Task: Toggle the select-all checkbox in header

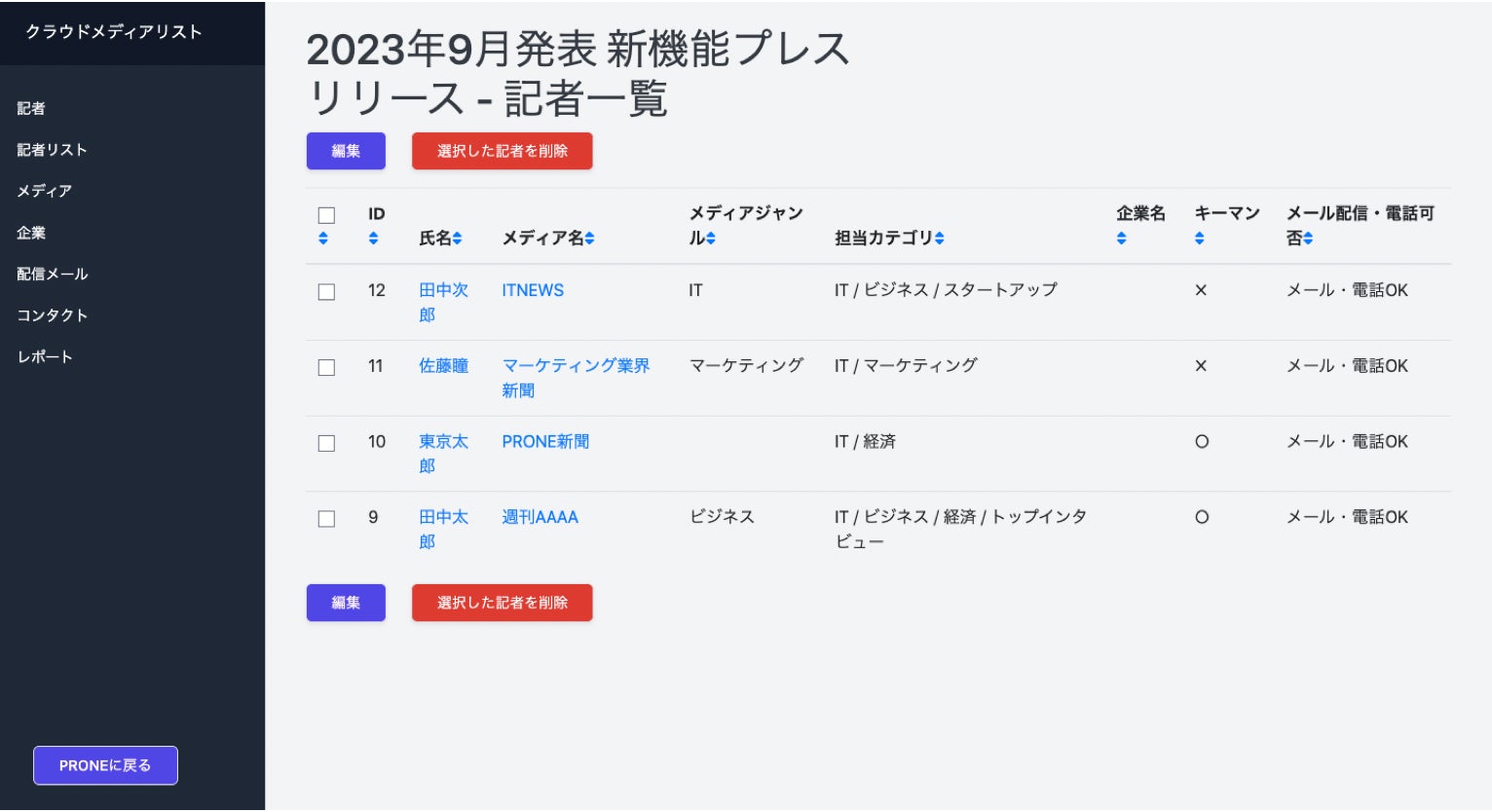Action: [326, 215]
